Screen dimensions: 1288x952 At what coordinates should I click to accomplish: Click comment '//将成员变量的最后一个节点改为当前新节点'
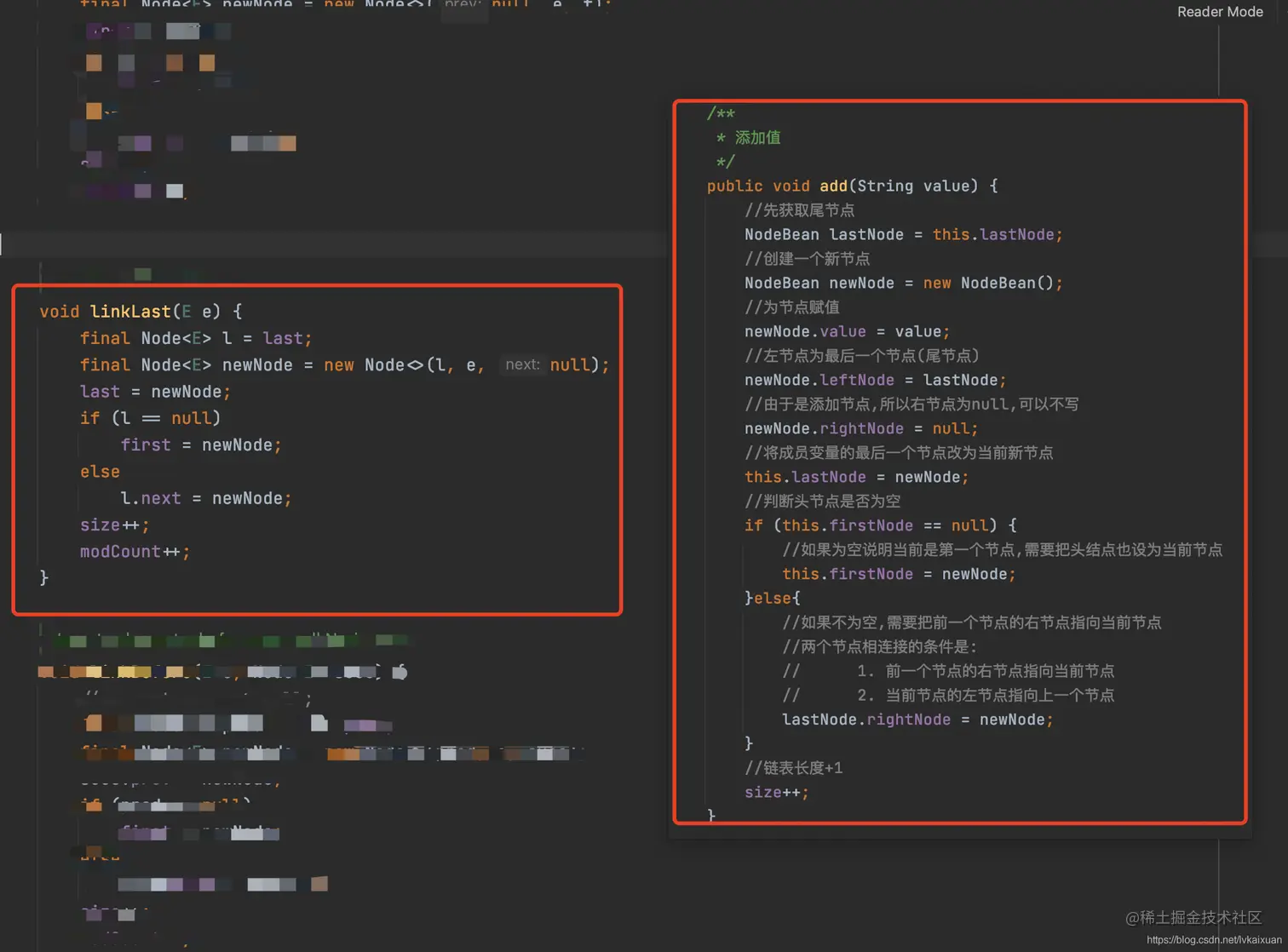[899, 452]
